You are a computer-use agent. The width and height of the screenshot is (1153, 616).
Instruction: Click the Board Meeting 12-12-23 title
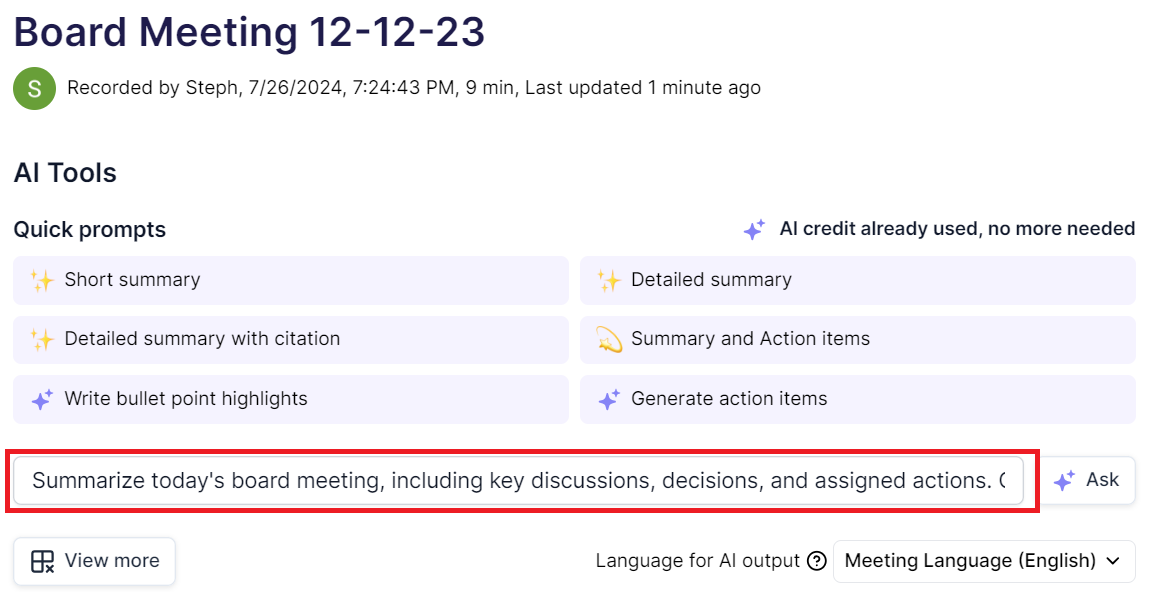(x=249, y=32)
